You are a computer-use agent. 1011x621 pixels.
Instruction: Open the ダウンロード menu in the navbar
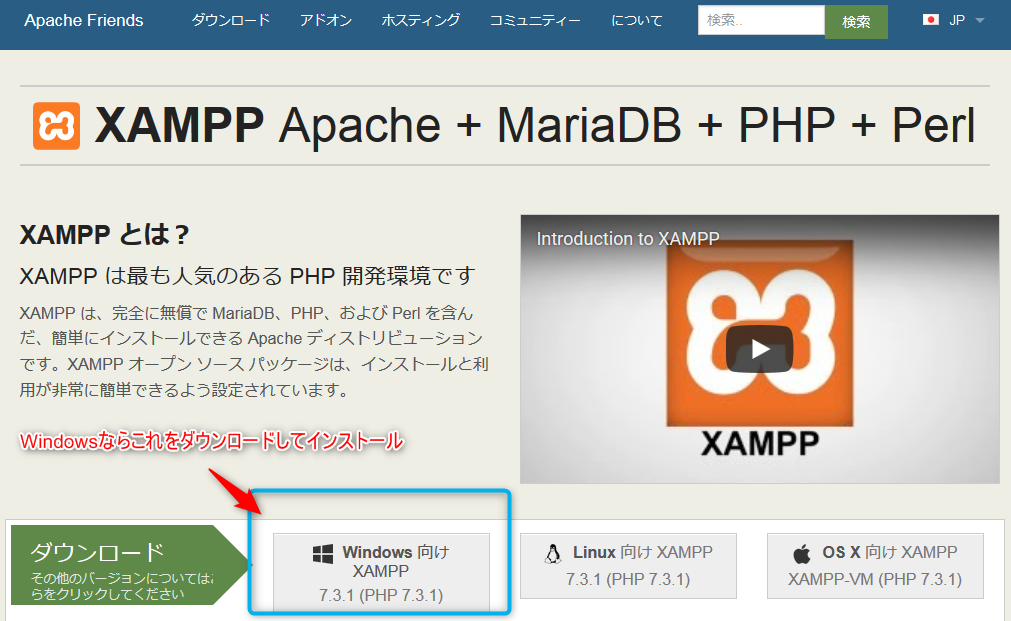[x=230, y=21]
